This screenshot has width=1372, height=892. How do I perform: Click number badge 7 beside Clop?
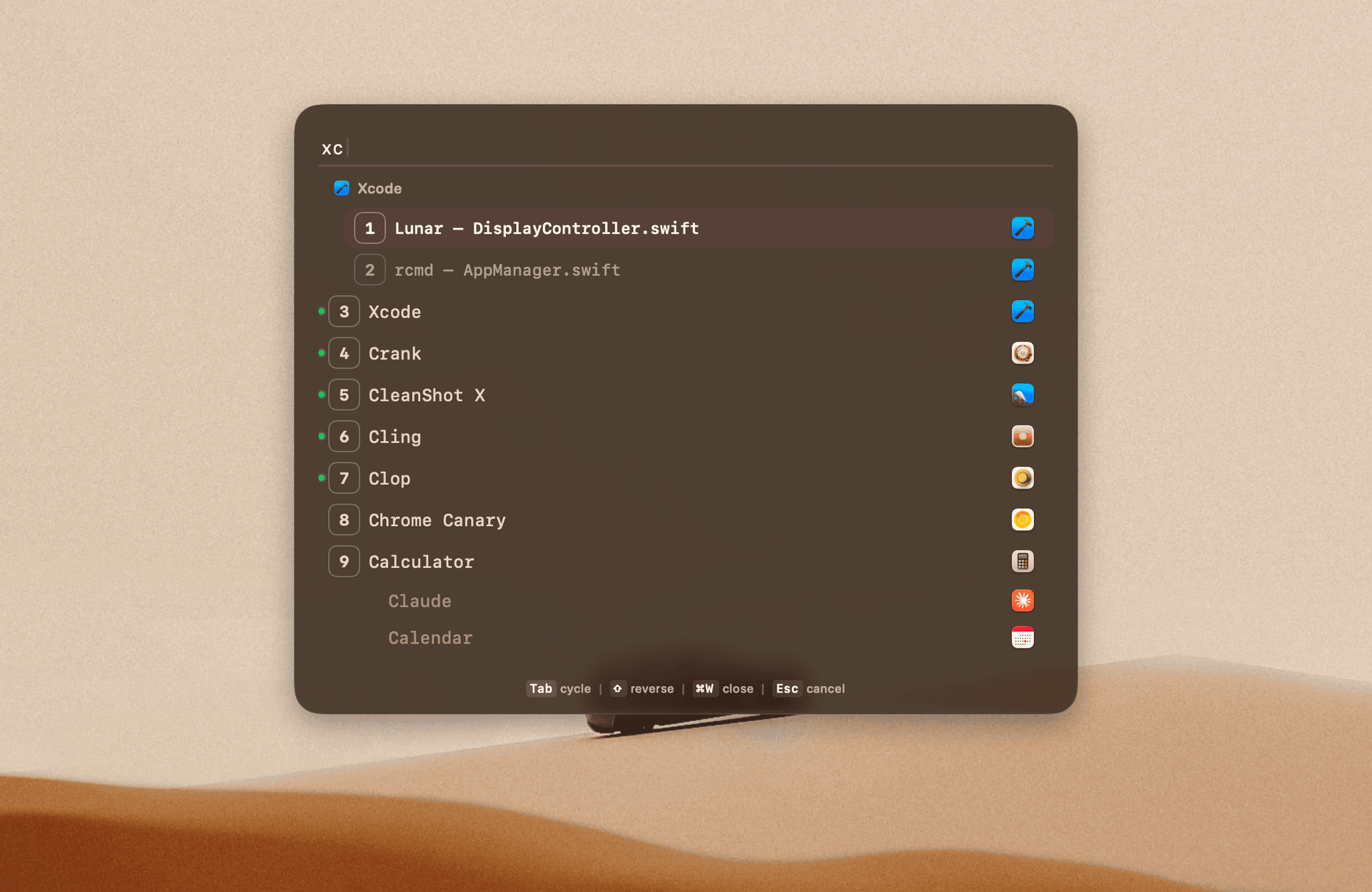(x=344, y=478)
